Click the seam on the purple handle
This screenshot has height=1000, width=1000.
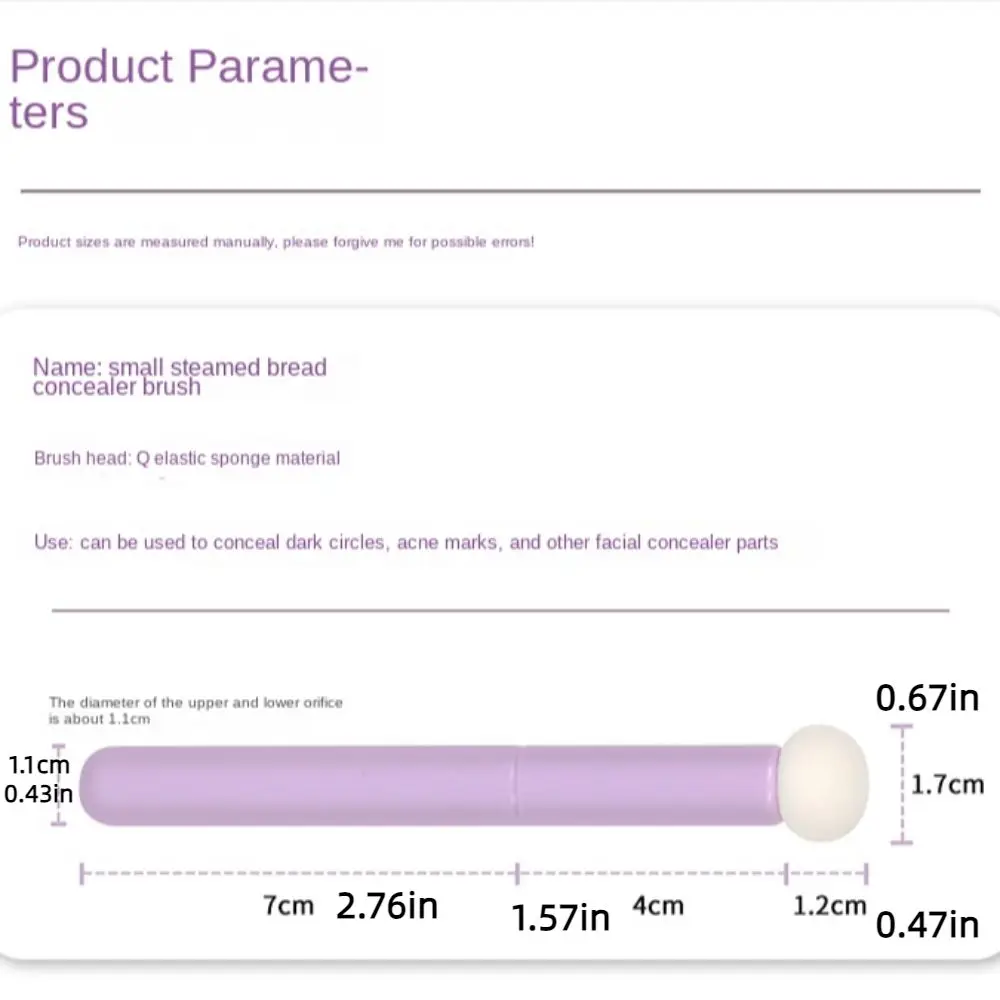516,785
